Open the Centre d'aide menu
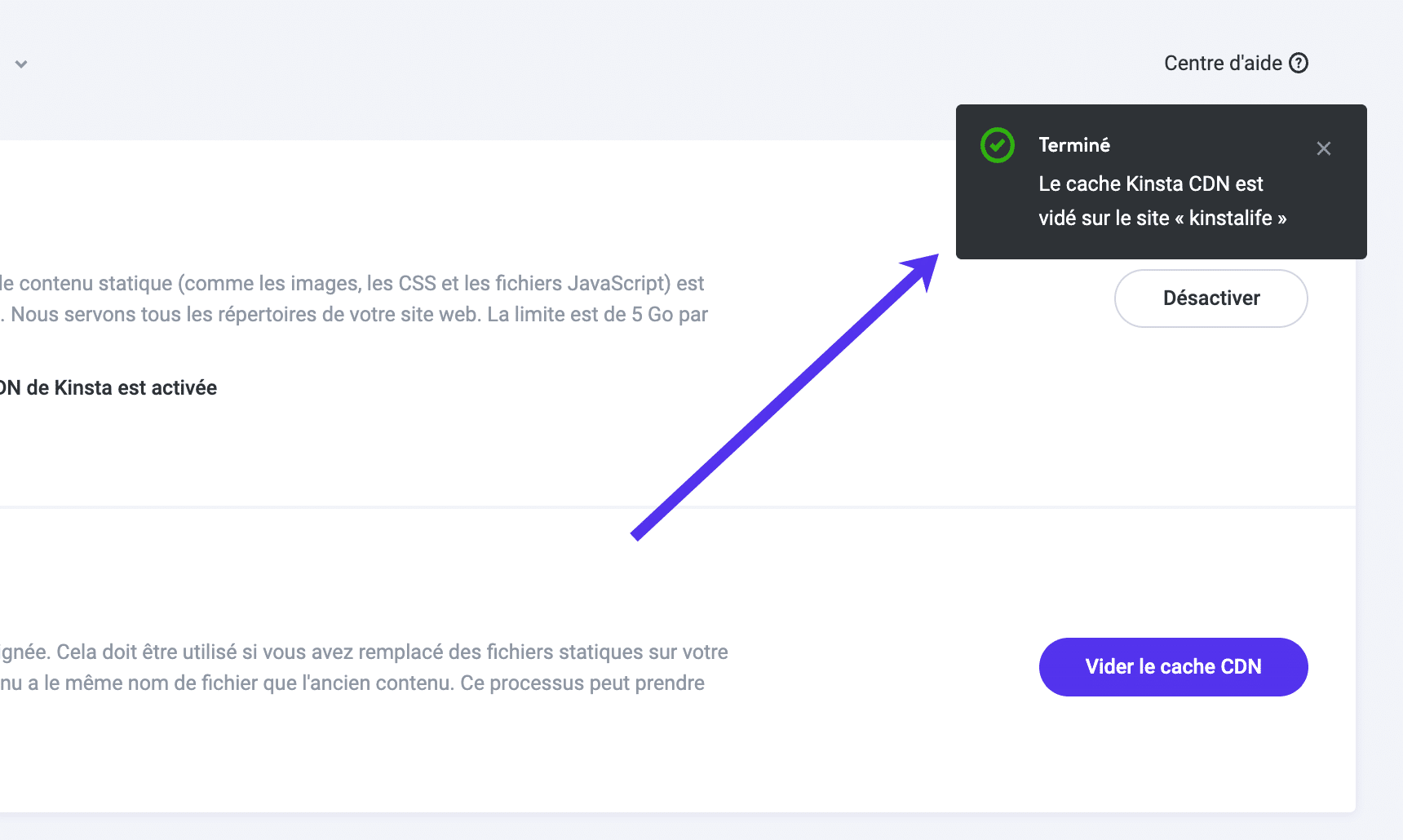 (x=1224, y=63)
